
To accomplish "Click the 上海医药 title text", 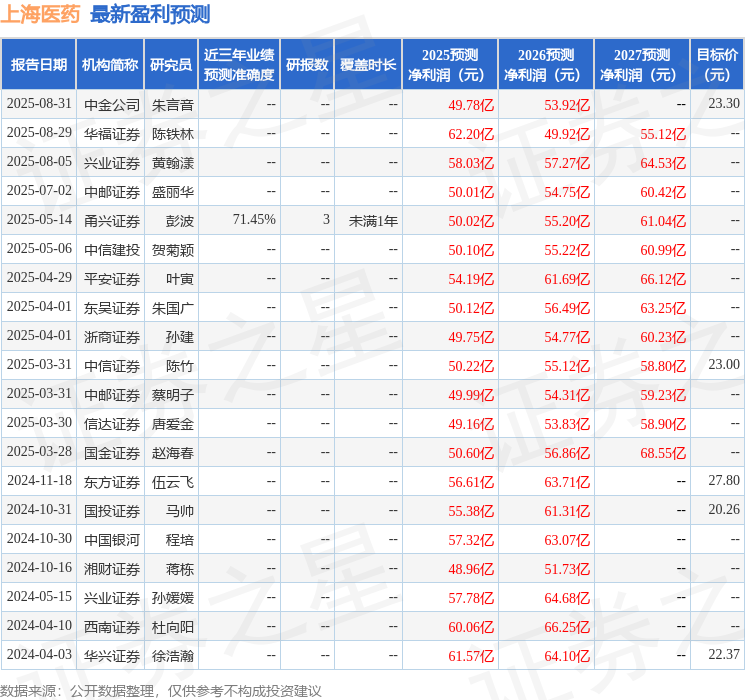I will coord(40,14).
